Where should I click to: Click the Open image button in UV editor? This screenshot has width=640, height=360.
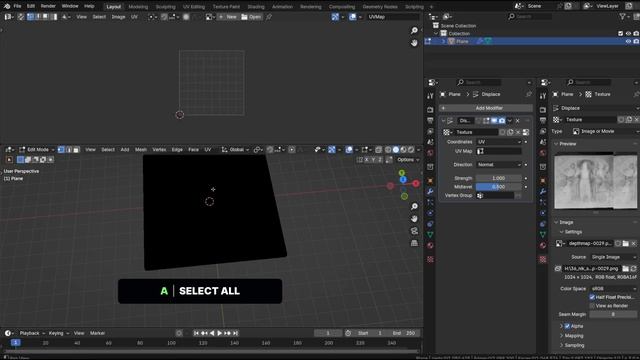click(251, 17)
